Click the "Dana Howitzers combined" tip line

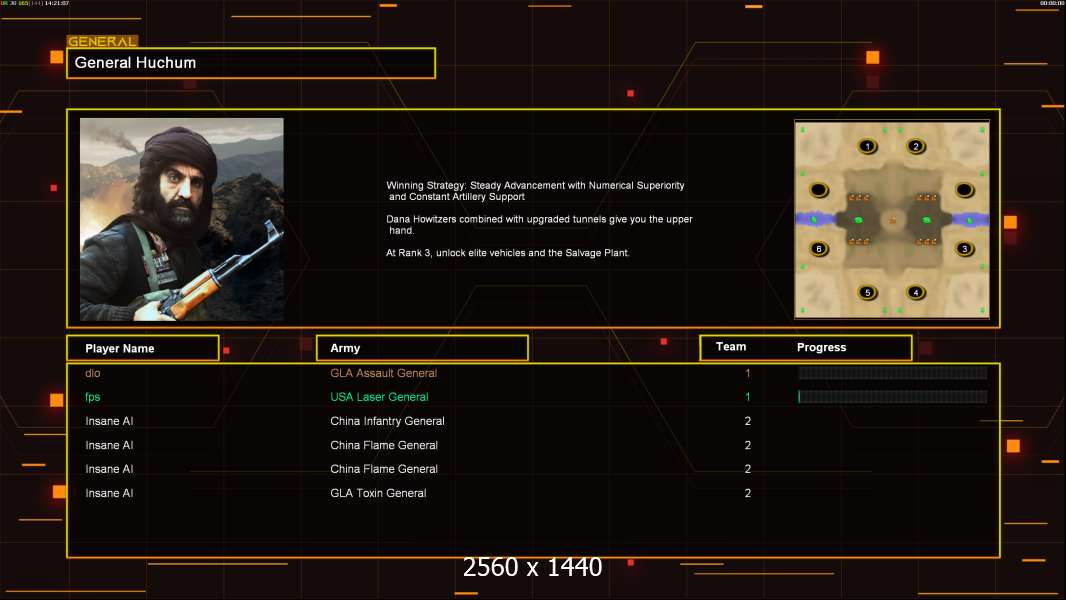click(539, 225)
